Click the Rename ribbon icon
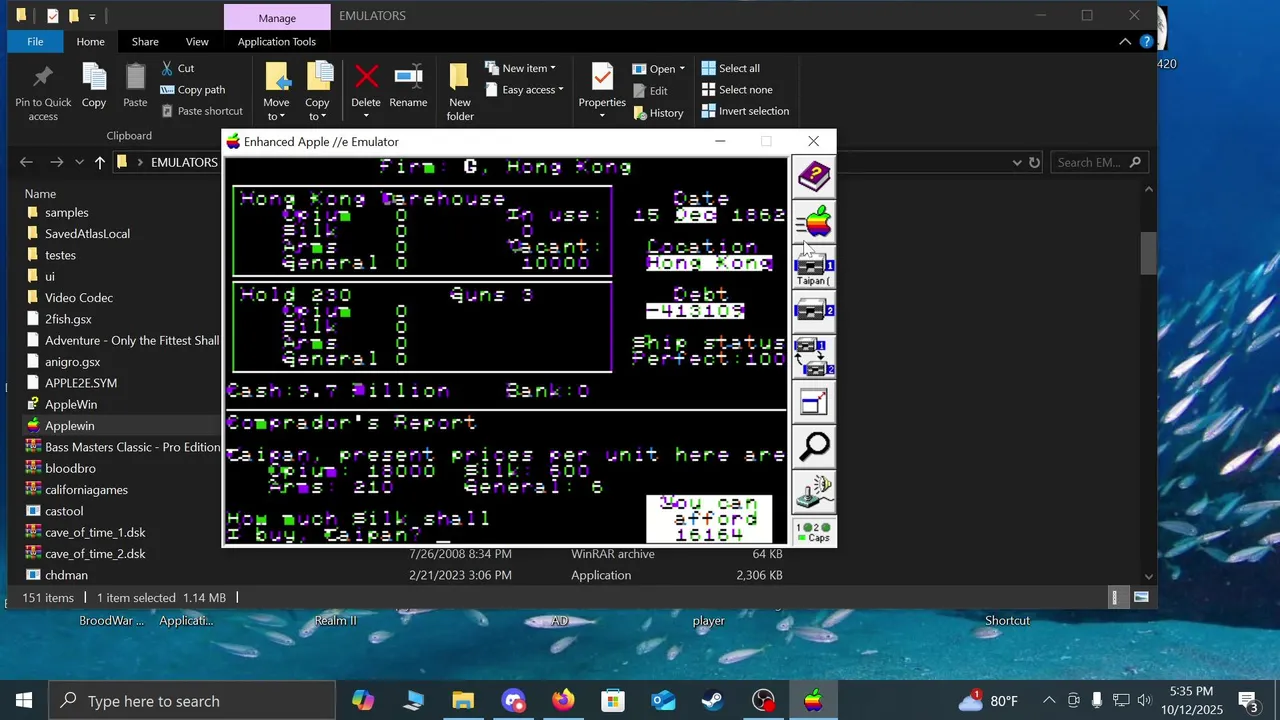Viewport: 1280px width, 720px height. (x=408, y=86)
